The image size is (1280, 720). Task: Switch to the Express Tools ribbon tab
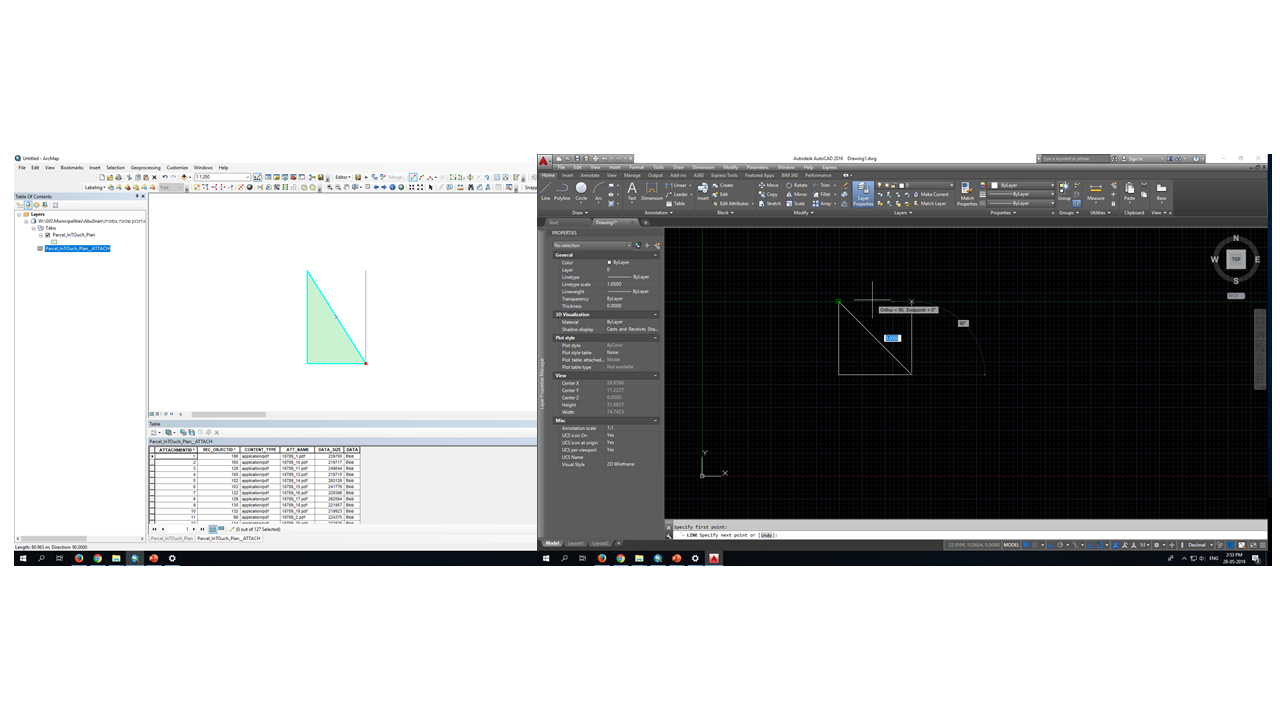tap(724, 175)
